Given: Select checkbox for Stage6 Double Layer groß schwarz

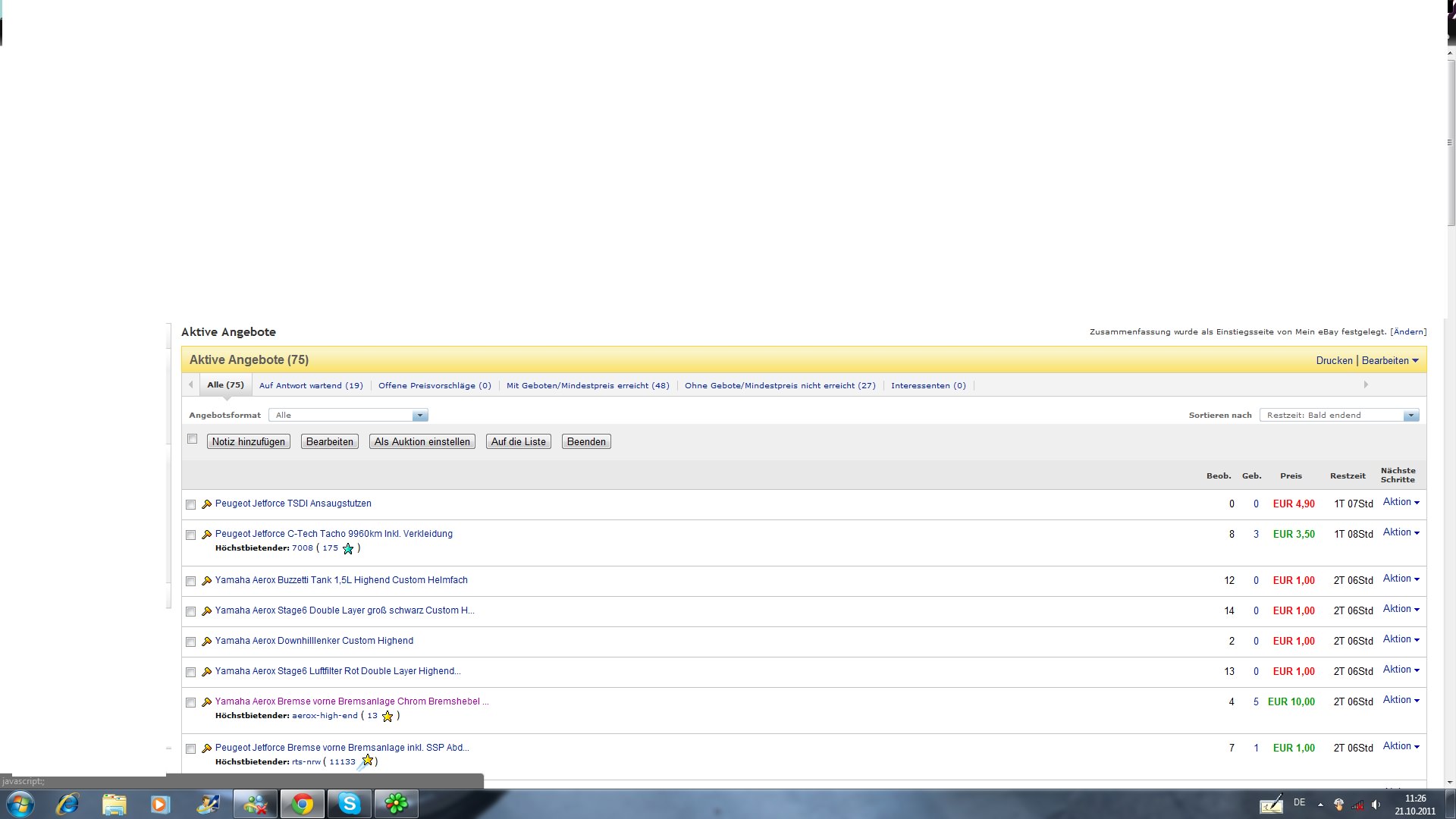Looking at the screenshot, I should 191,612.
